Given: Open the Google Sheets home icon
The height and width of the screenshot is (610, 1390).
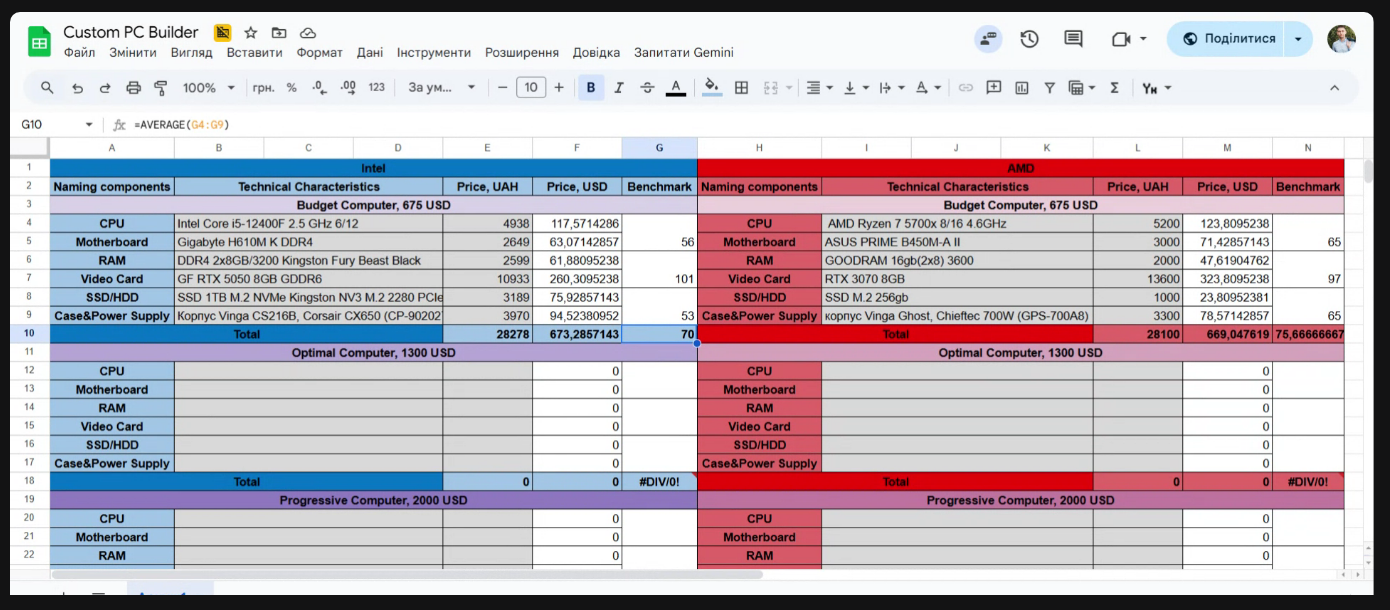Looking at the screenshot, I should 39,42.
